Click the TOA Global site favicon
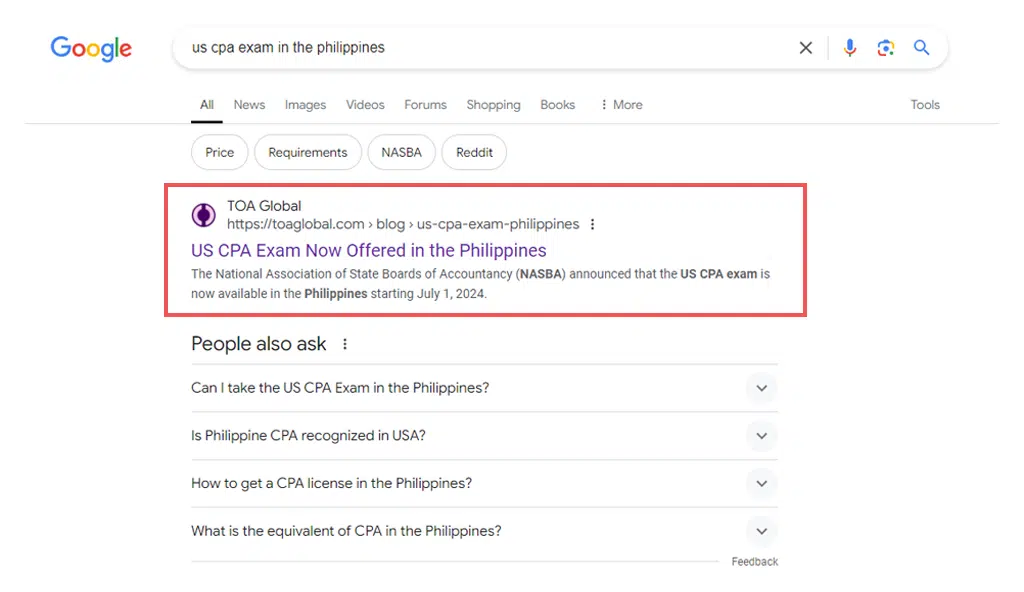 (203, 214)
